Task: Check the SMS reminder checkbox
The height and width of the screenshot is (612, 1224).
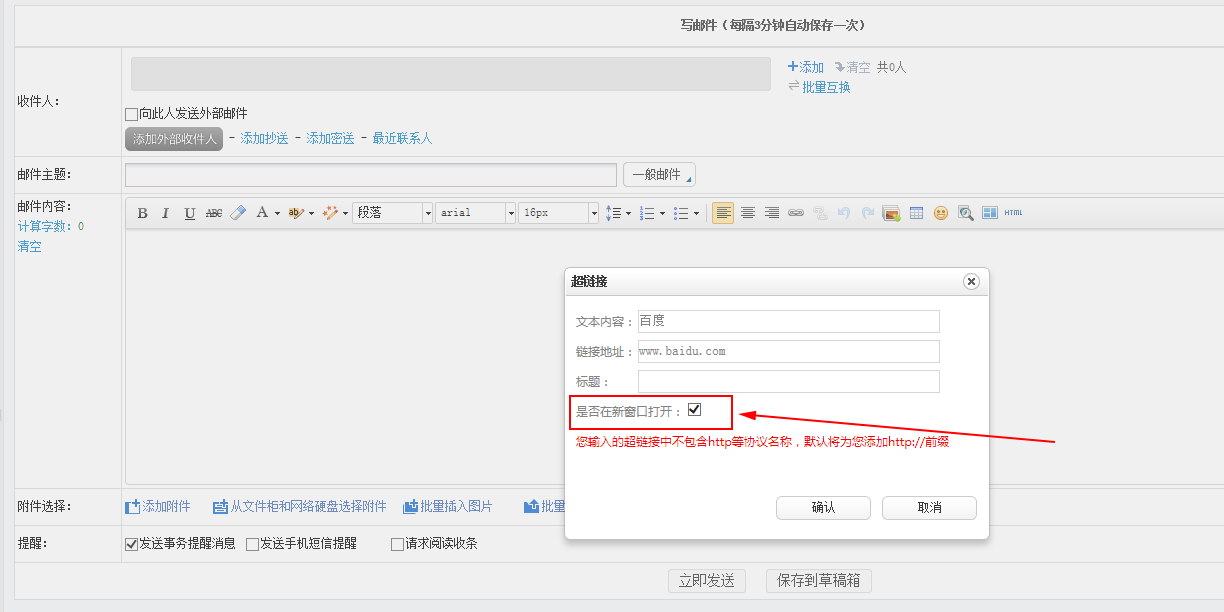Action: coord(253,545)
